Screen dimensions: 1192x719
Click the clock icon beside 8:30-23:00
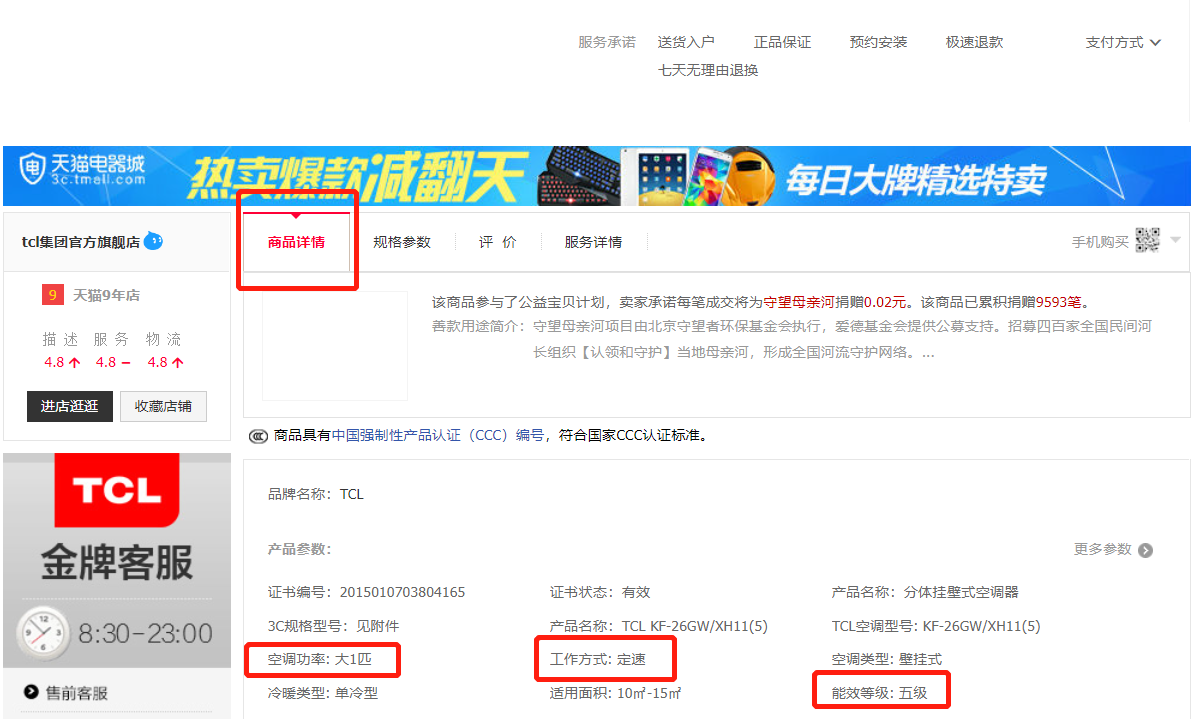point(43,632)
